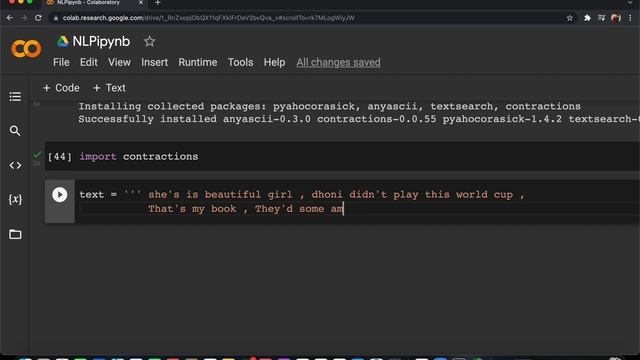Bookmark this page with the address bar star
The width and height of the screenshot is (640, 360).
pyautogui.click(x=569, y=18)
